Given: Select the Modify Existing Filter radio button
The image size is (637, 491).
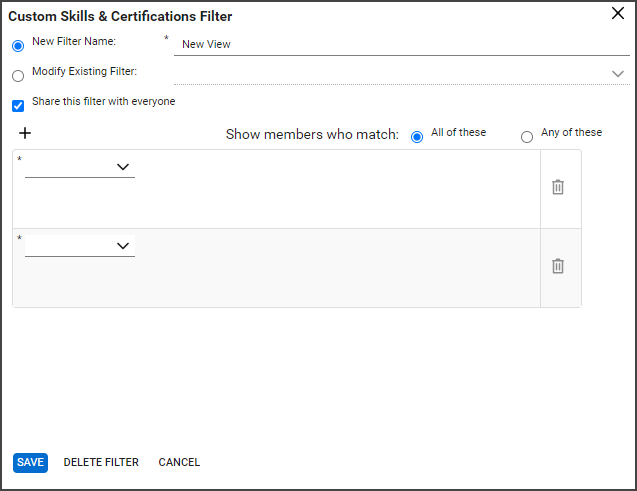Looking at the screenshot, I should [18, 76].
